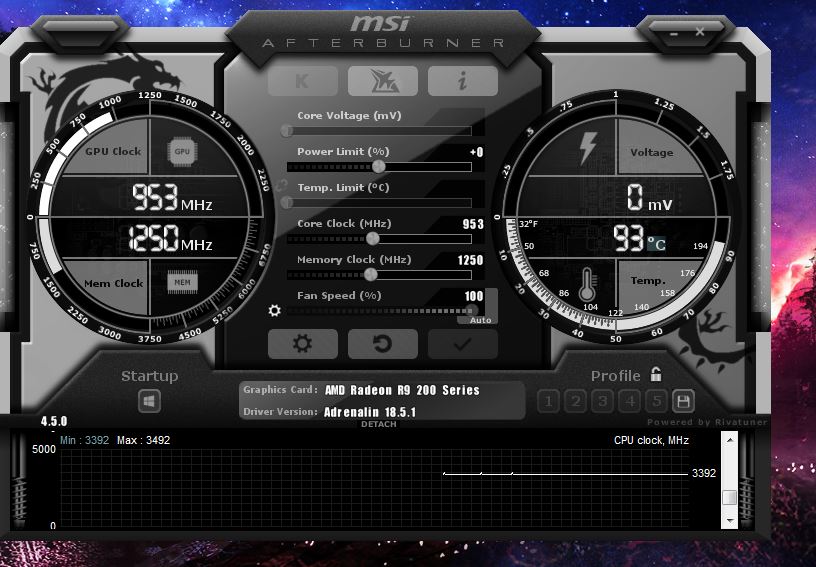The image size is (816, 567).
Task: Click the Memory Clock value 1250
Action: 470,260
